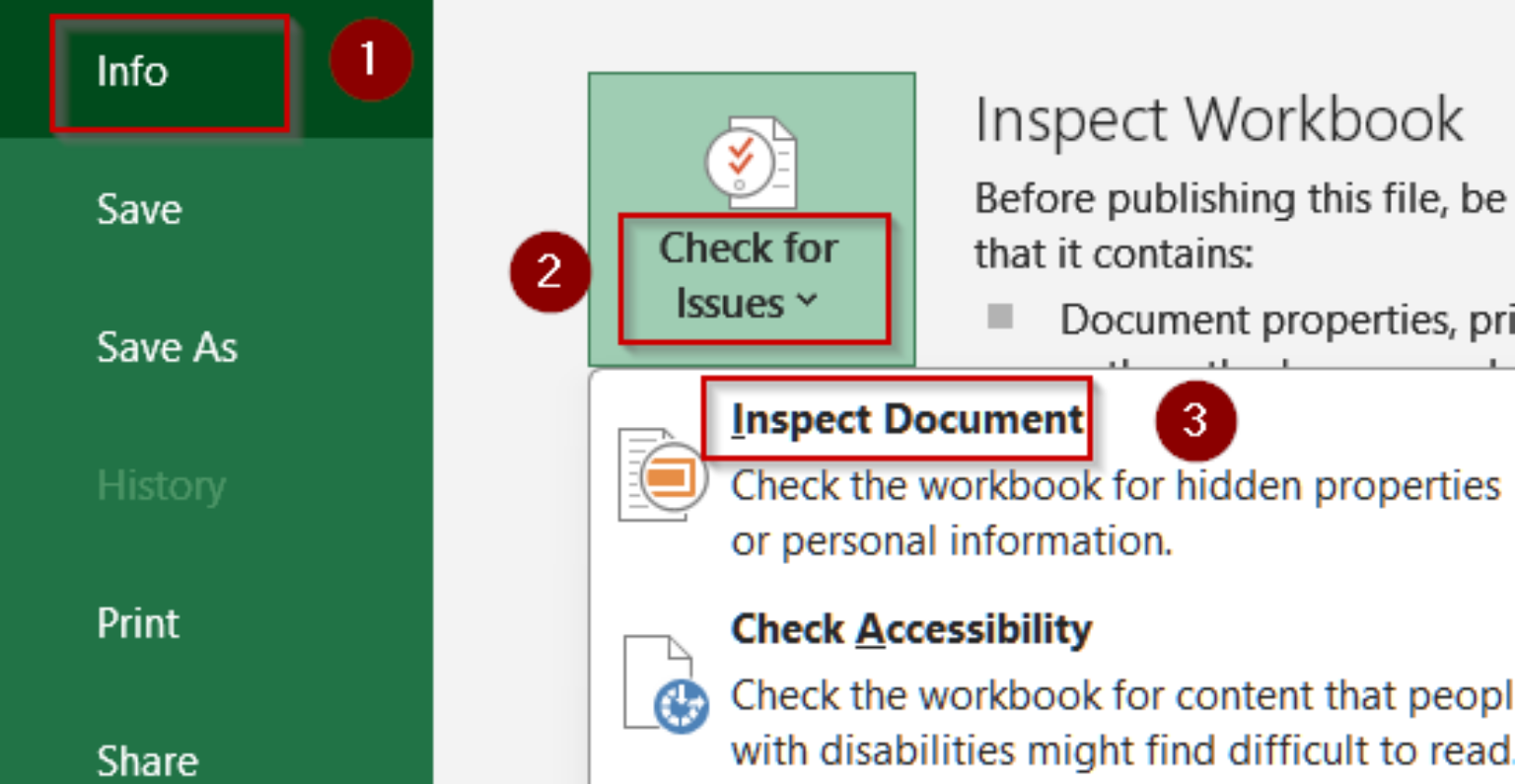Select the Inspect Document title

pos(906,420)
